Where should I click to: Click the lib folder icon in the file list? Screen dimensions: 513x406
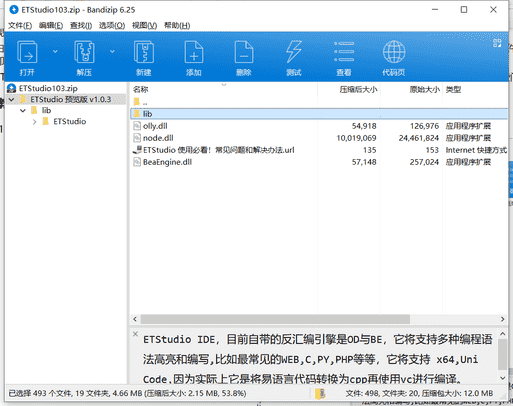[137, 114]
